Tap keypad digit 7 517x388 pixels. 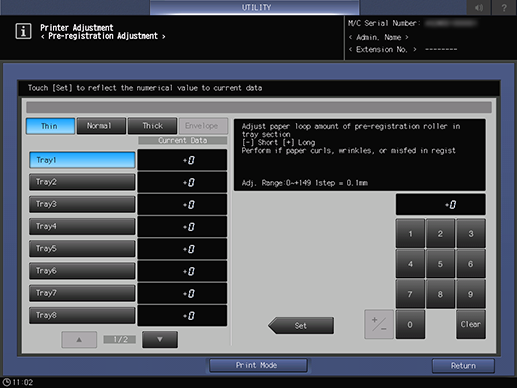tap(410, 294)
